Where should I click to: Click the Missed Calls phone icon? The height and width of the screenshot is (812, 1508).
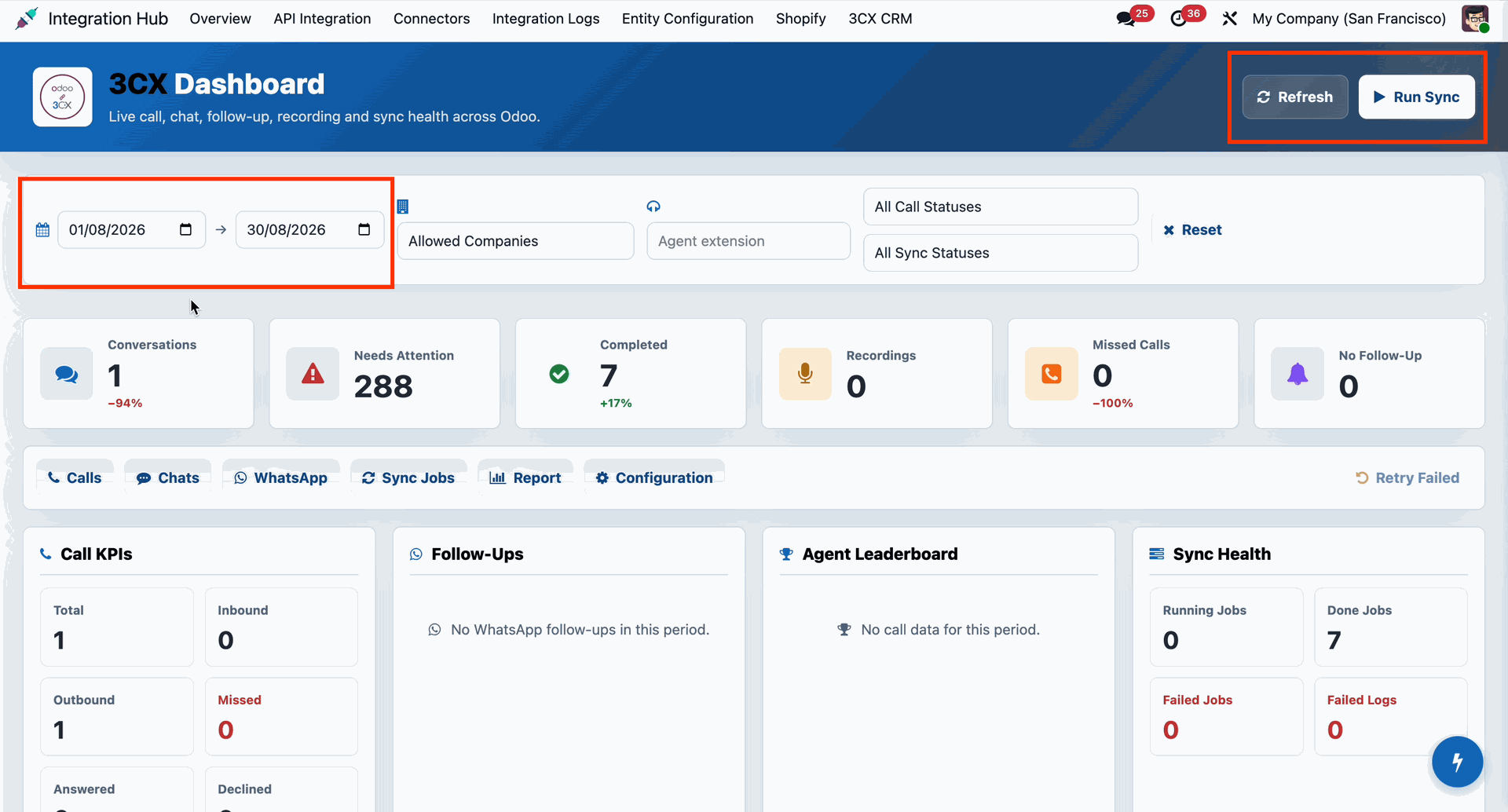pos(1051,374)
